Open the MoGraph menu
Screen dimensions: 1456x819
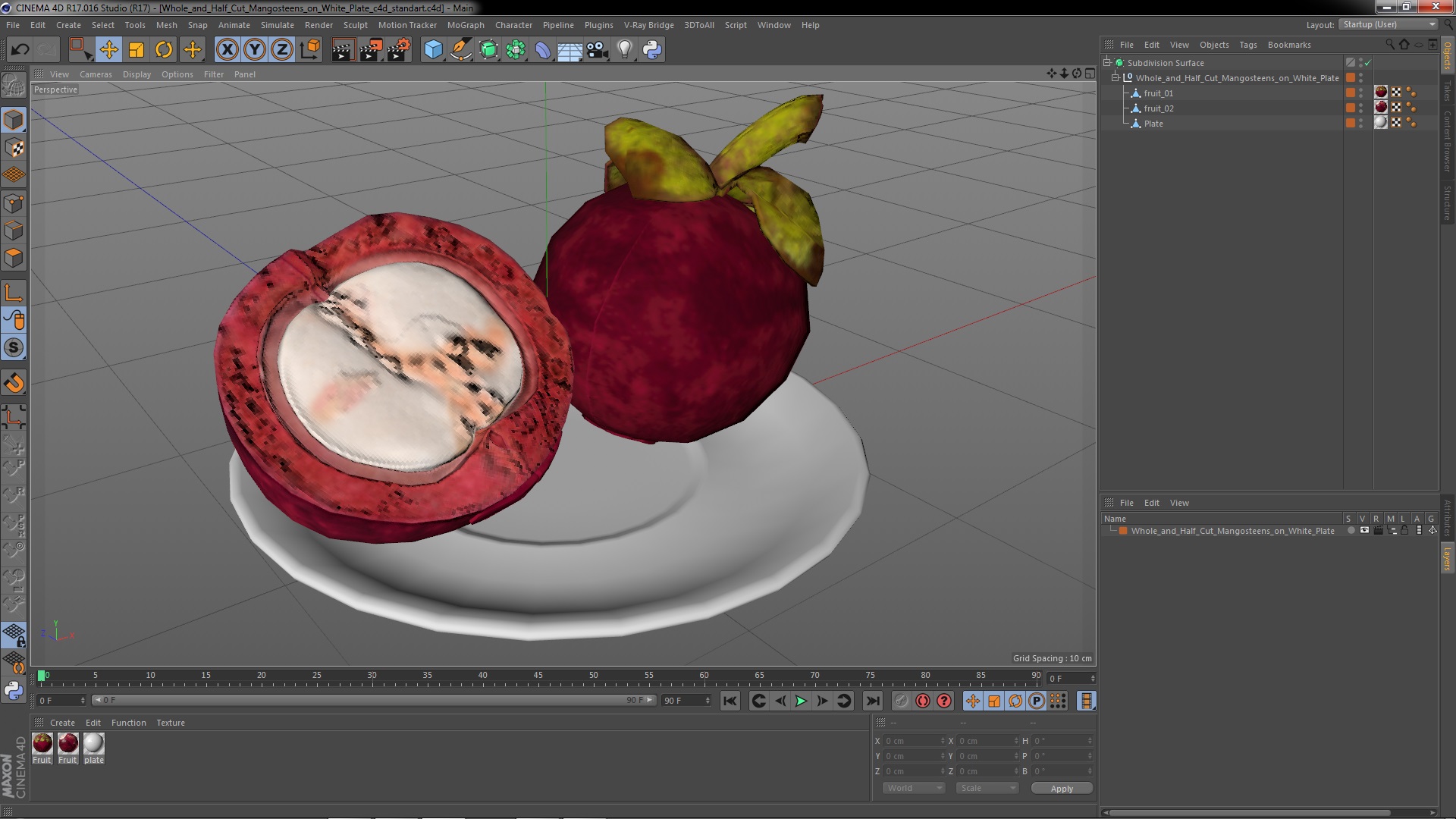click(x=465, y=25)
